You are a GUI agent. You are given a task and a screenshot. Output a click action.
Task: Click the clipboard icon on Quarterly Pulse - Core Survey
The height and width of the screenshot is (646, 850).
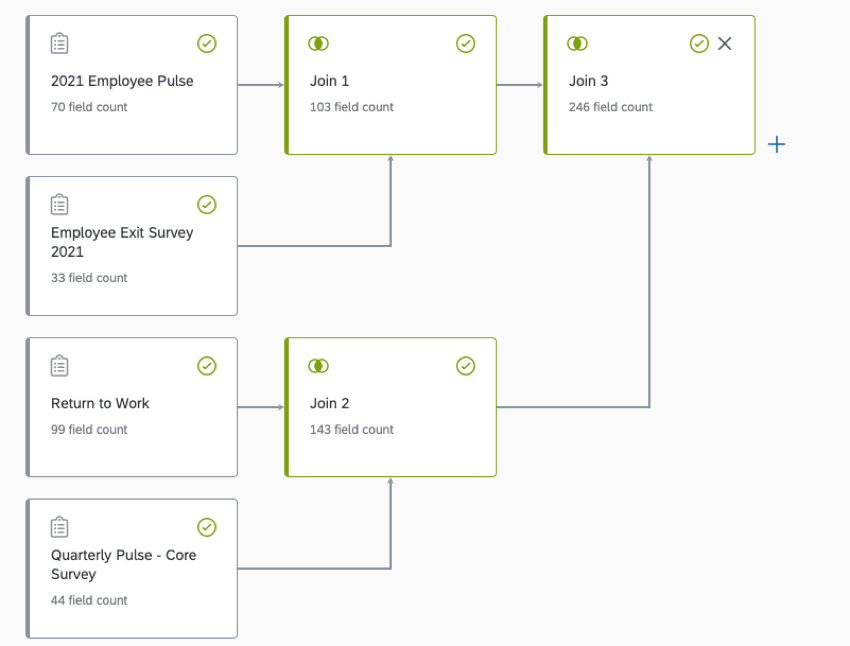click(59, 527)
